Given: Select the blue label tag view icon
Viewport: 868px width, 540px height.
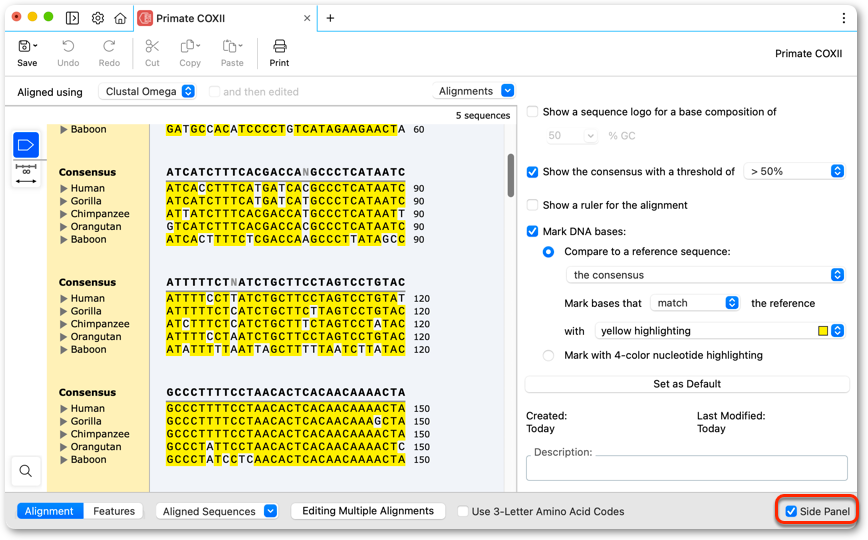Looking at the screenshot, I should (26, 146).
